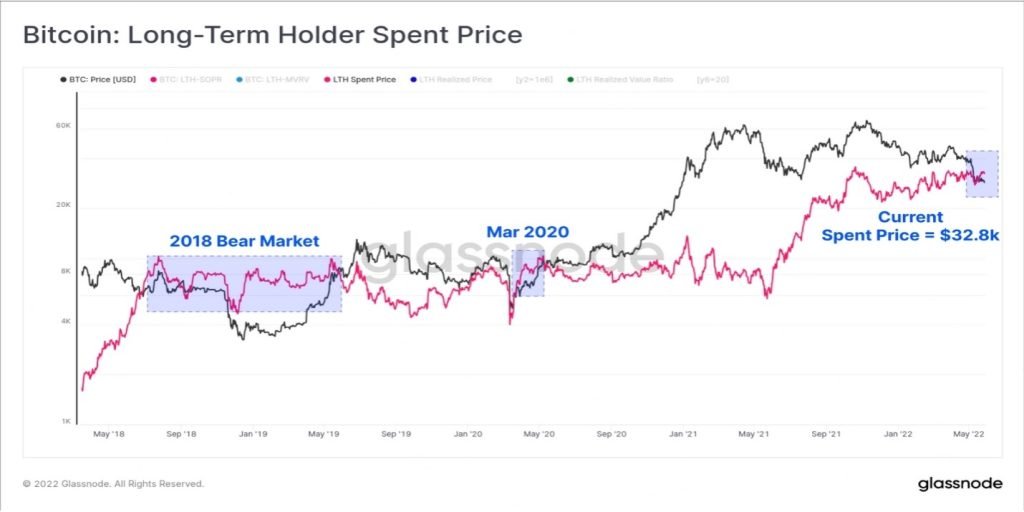Screen dimensions: 1024x512
Task: Click the black dot beside BTC: Price
Action: pos(63,80)
